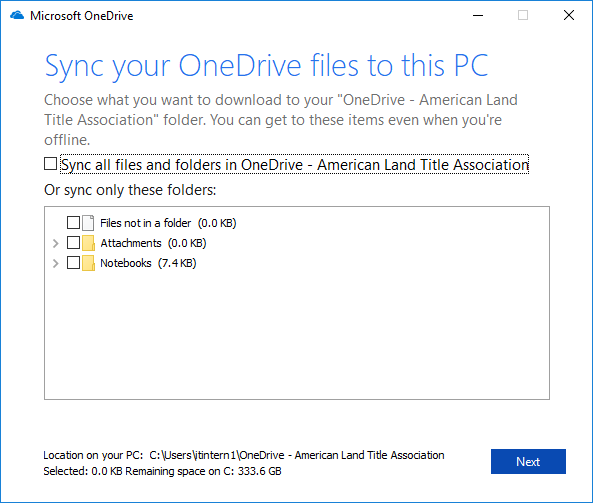Click the Files not in a folder document icon
This screenshot has width=594, height=503.
[x=88, y=223]
